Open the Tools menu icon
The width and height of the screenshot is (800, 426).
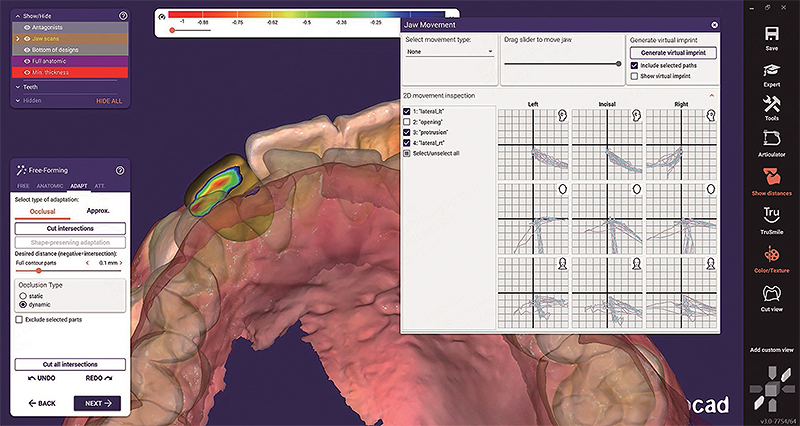coord(771,105)
